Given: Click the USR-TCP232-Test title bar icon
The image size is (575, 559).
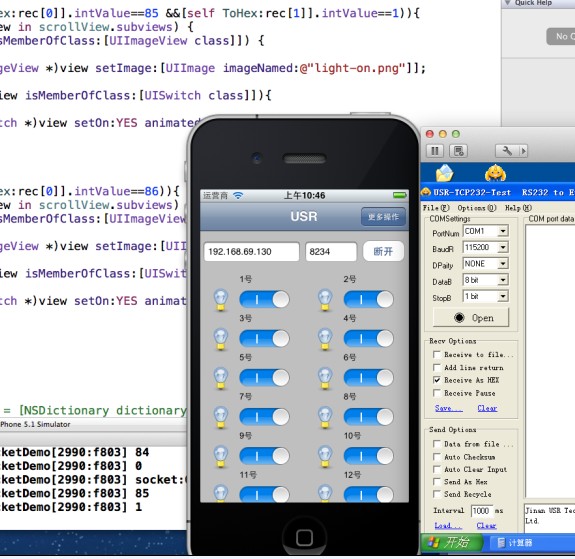Looking at the screenshot, I should click(x=426, y=192).
